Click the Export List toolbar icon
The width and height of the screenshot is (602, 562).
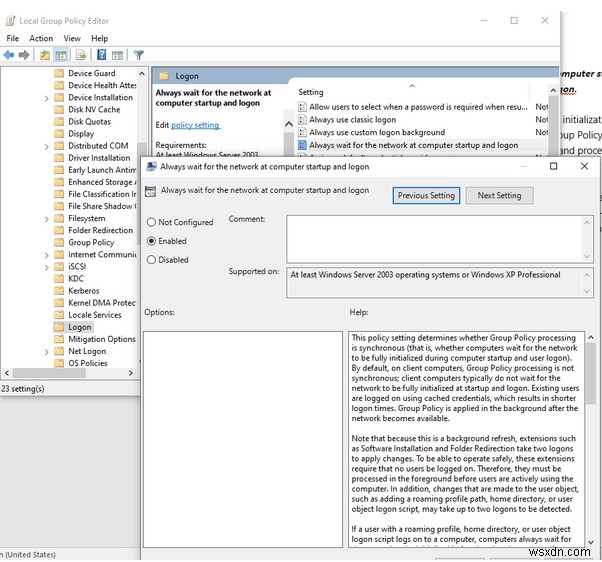(x=83, y=55)
